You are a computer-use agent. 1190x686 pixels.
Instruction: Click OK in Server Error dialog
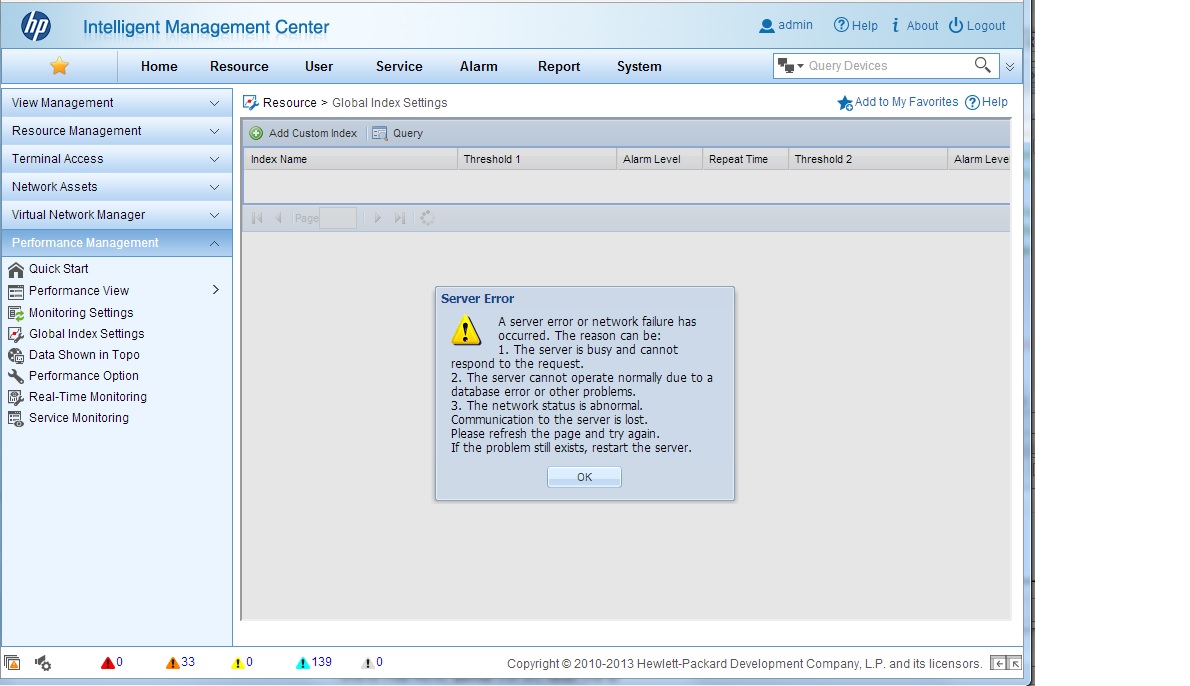pos(584,477)
